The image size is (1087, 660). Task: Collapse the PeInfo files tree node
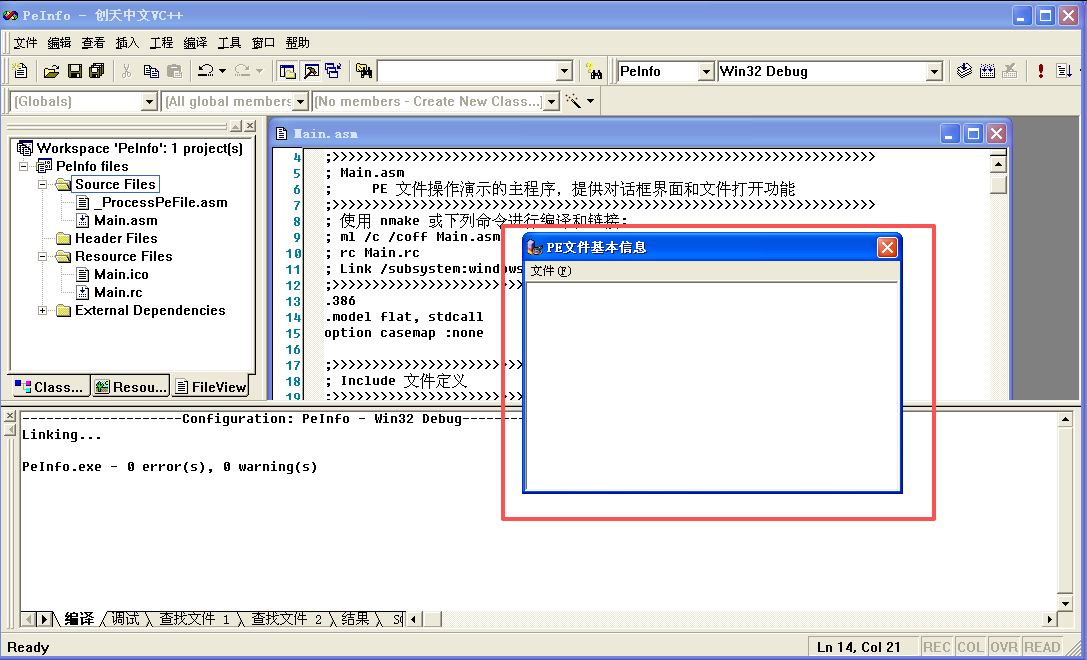point(24,166)
